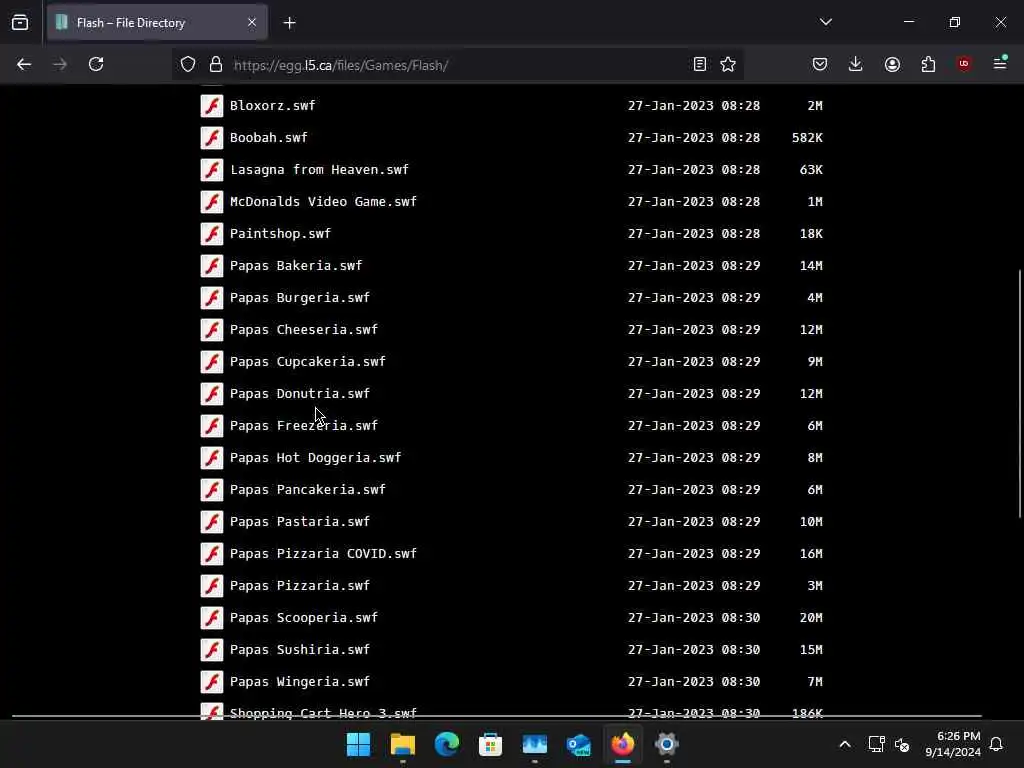
Task: Close the Flash – File Directory tab
Action: [x=252, y=23]
